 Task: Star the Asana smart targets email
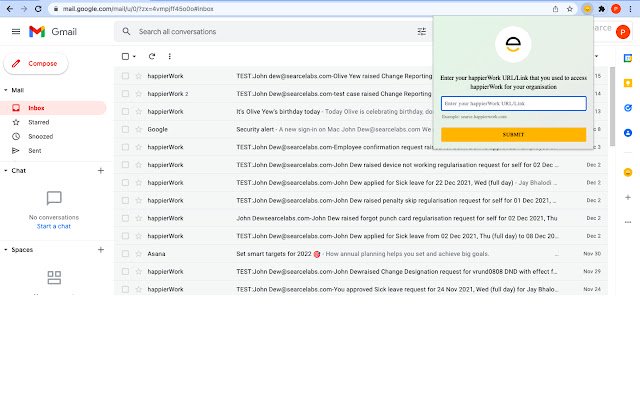click(138, 254)
